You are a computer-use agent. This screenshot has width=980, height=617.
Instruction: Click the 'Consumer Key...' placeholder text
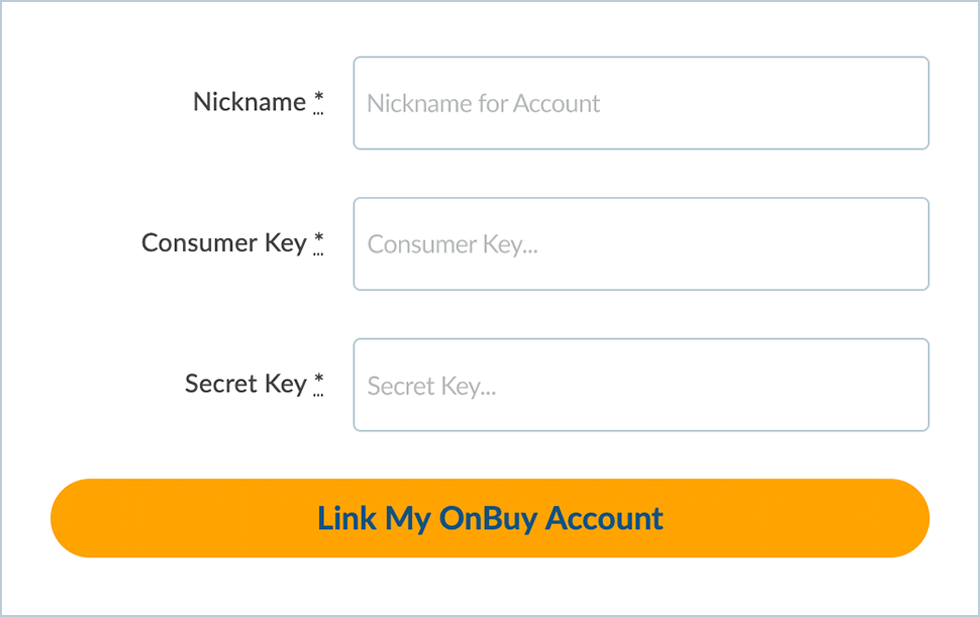(x=452, y=245)
